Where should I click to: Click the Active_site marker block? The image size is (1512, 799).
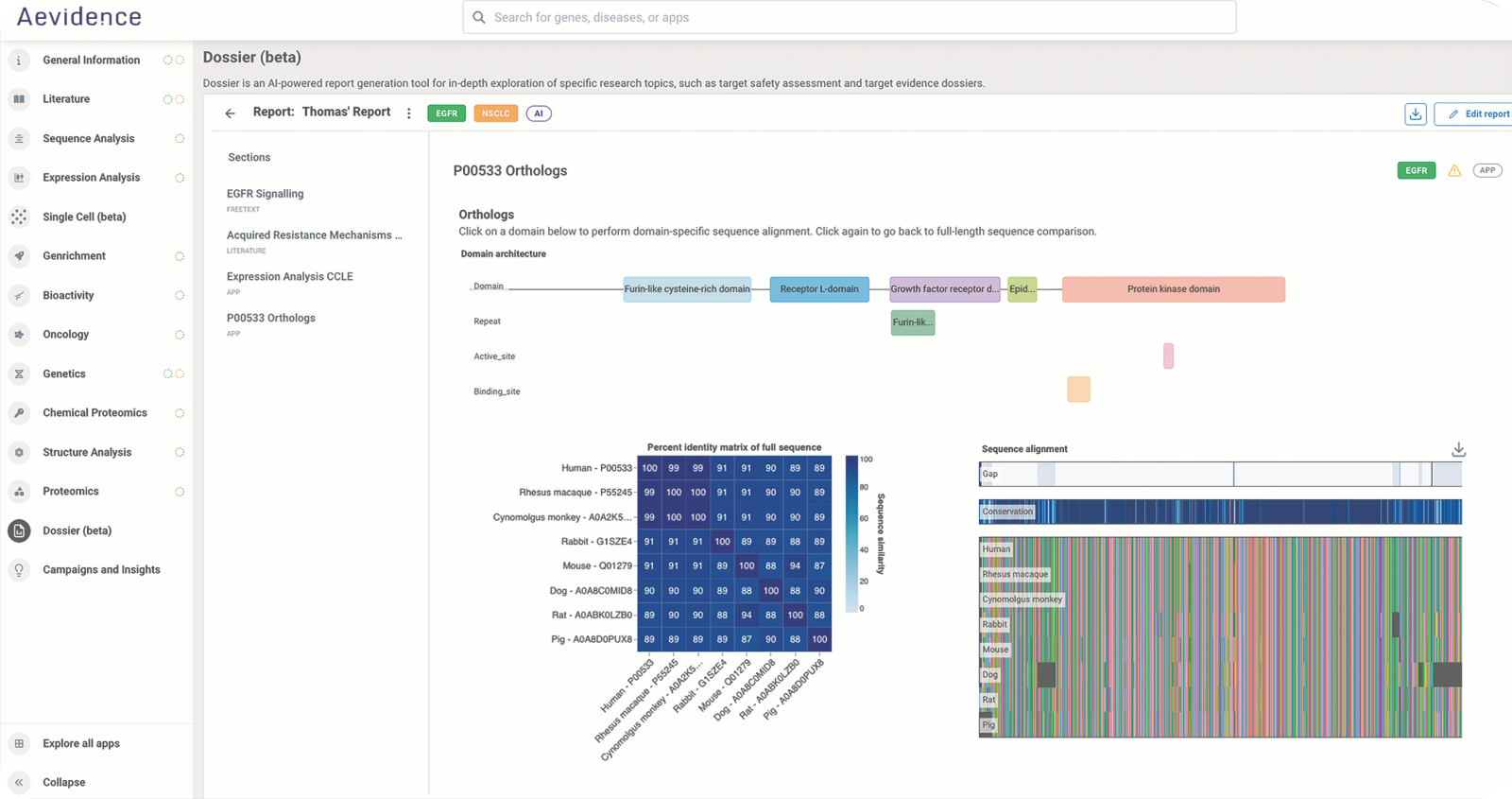[1169, 356]
